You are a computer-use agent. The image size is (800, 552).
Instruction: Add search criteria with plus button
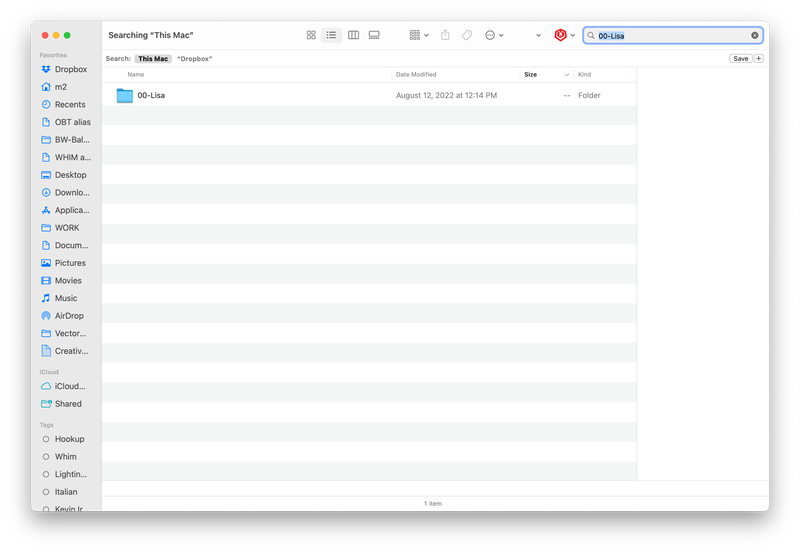pos(759,59)
